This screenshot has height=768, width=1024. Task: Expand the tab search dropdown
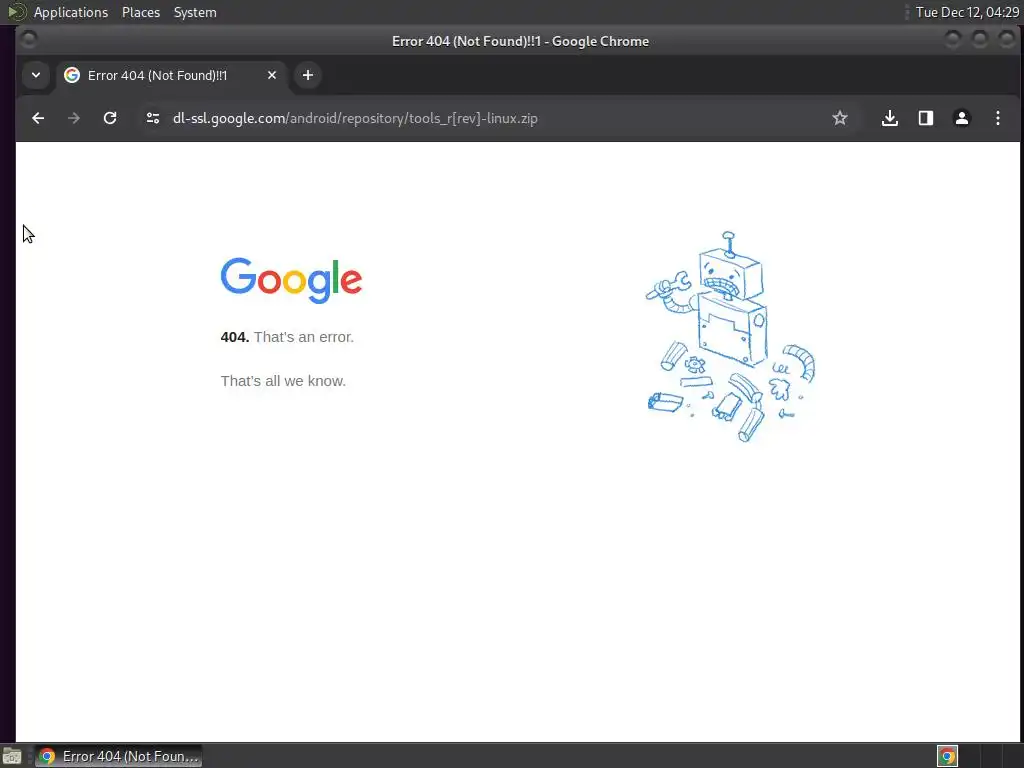pos(36,75)
